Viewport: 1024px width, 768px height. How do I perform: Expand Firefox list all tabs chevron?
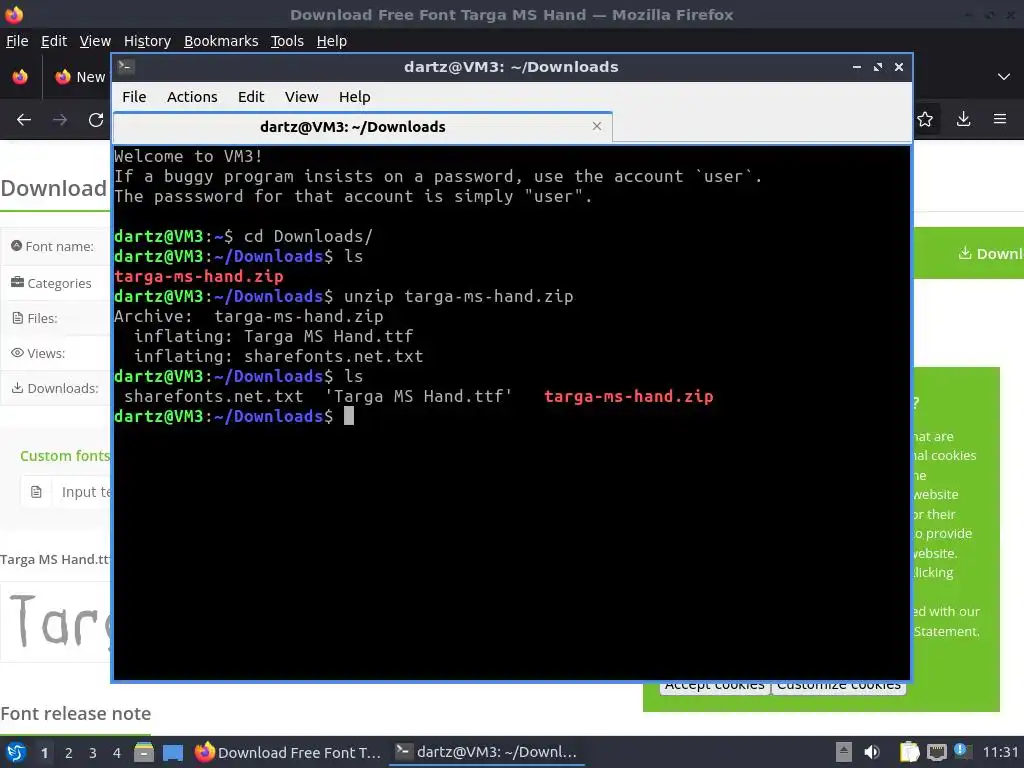[1004, 77]
